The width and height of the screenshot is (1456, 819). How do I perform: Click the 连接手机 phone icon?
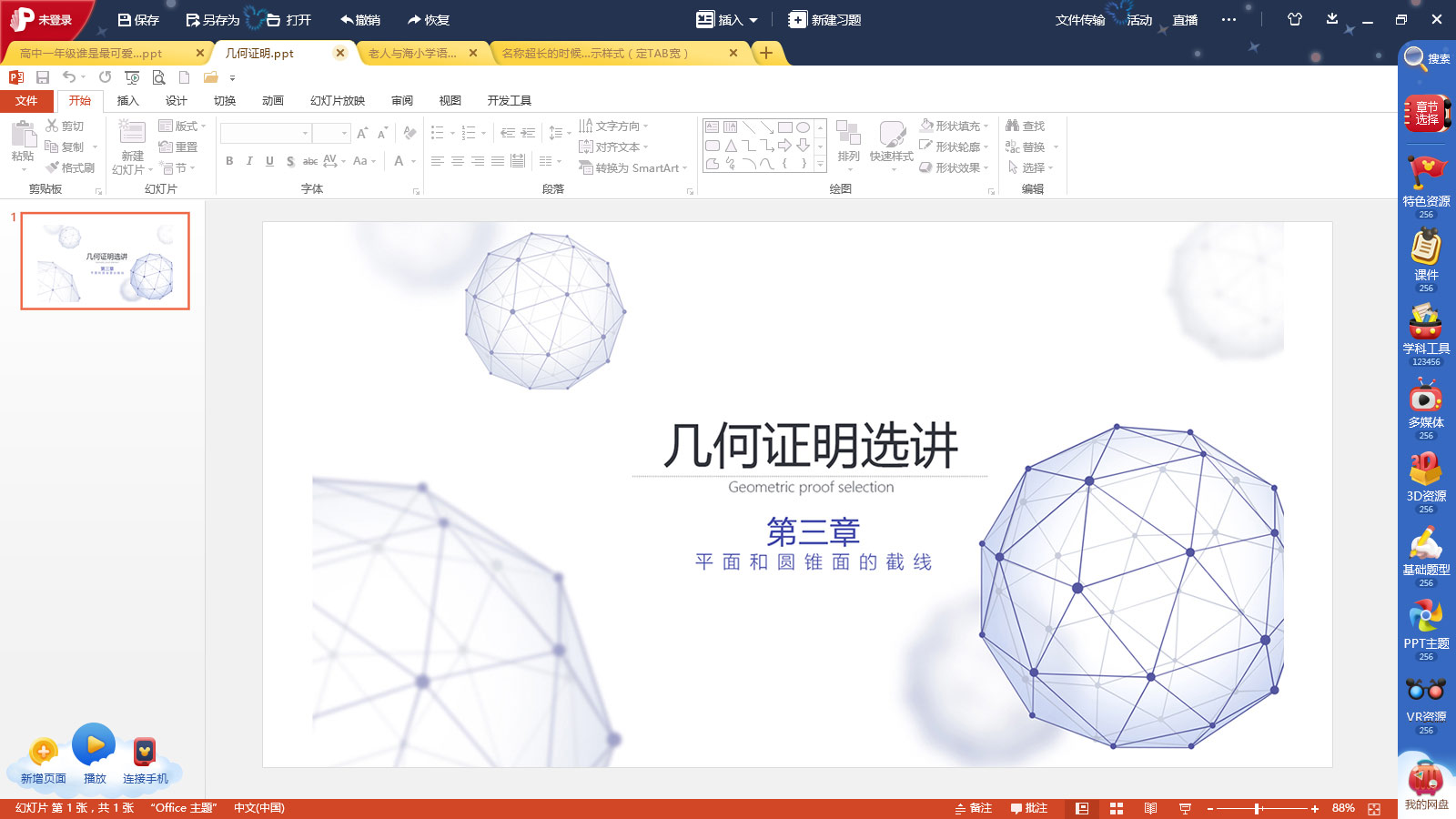coord(145,753)
